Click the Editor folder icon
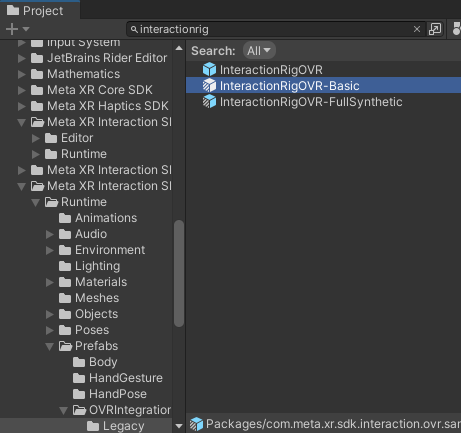This screenshot has width=461, height=433. 51,138
